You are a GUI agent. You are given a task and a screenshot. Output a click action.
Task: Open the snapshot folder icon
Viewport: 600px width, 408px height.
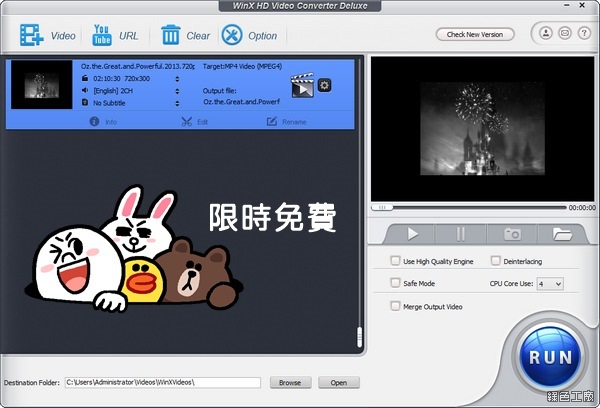(x=562, y=234)
